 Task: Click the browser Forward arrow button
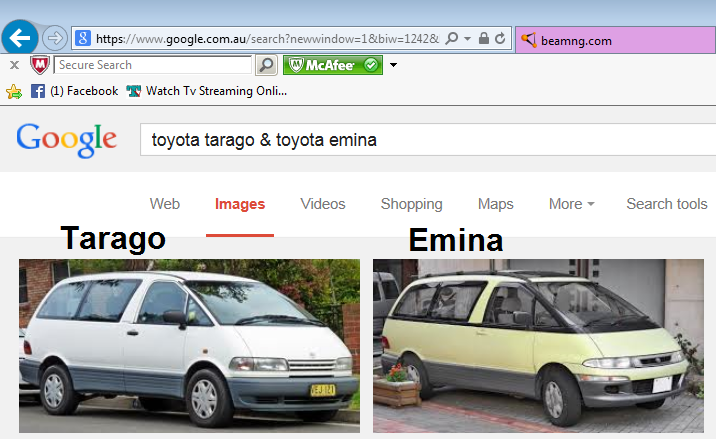55,38
